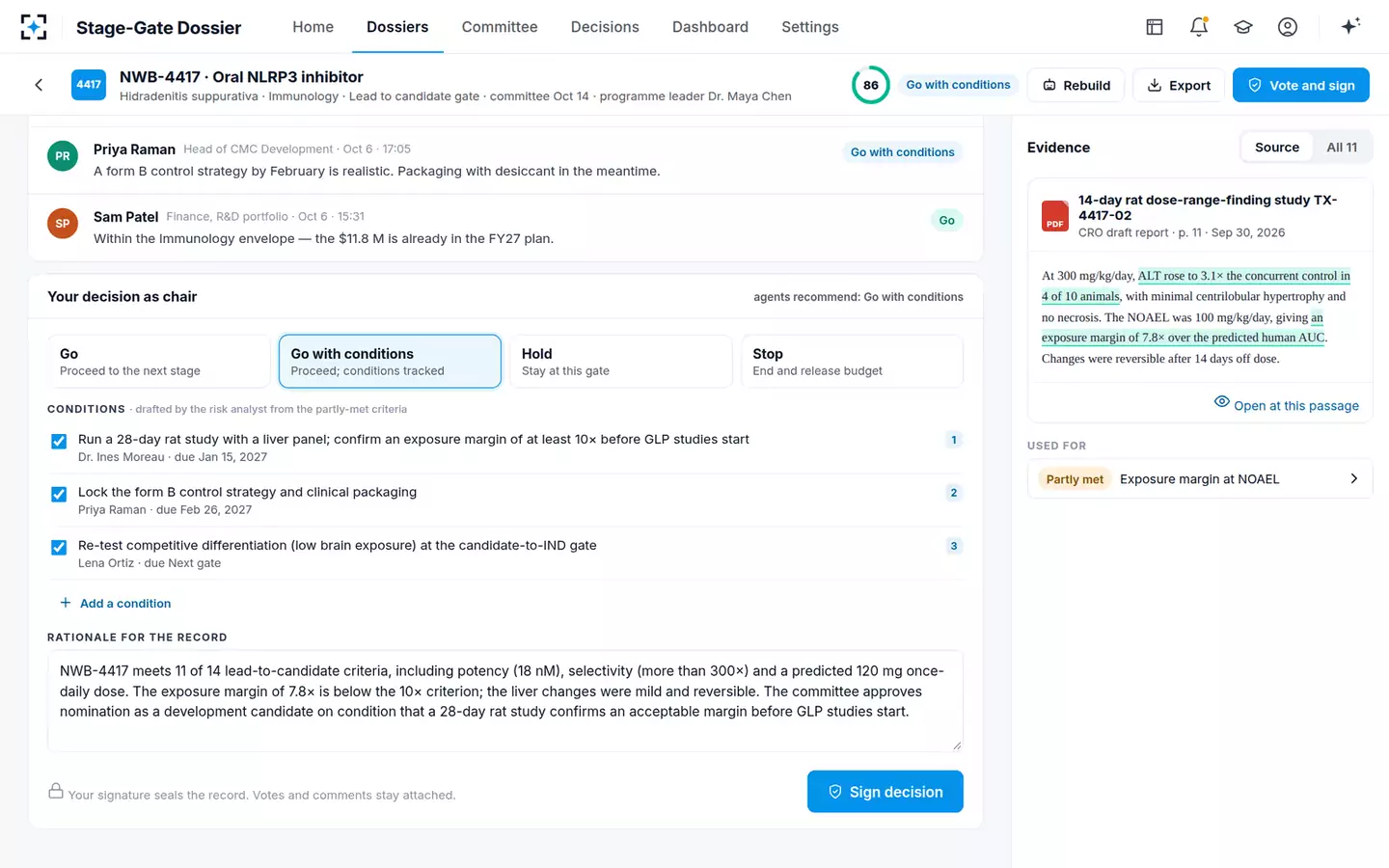Select the Stop decision option
1389x868 pixels.
click(852, 362)
